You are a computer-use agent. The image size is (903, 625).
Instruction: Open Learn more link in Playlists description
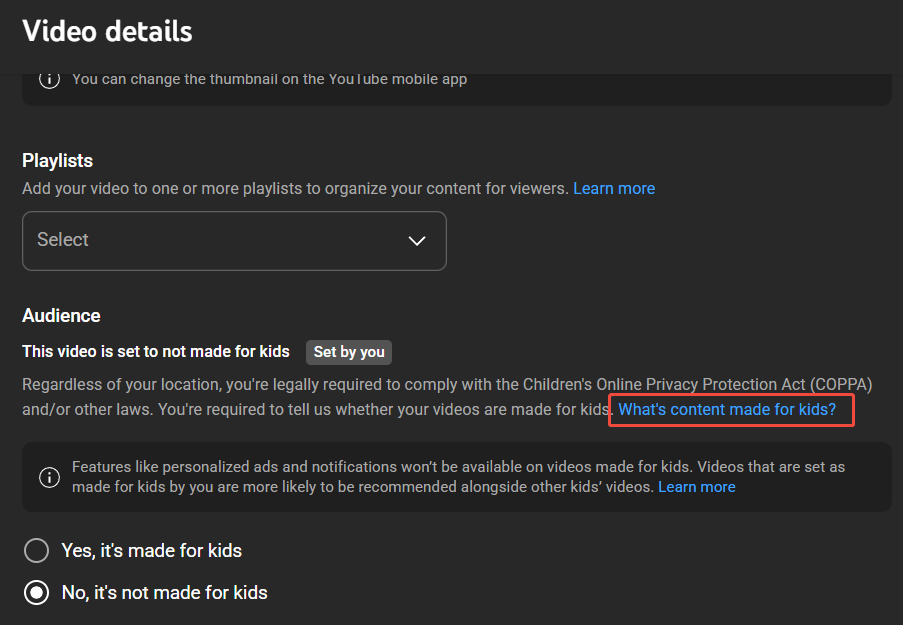(614, 188)
